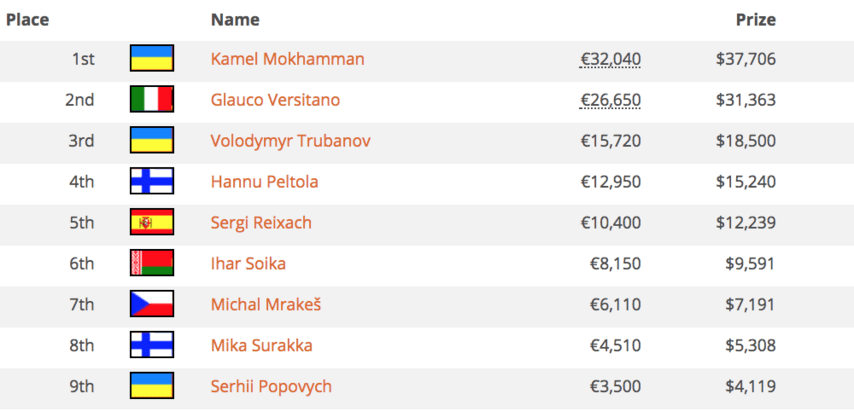Open Kamel Mokhamman's player profile link
854x411 pixels.
(288, 59)
